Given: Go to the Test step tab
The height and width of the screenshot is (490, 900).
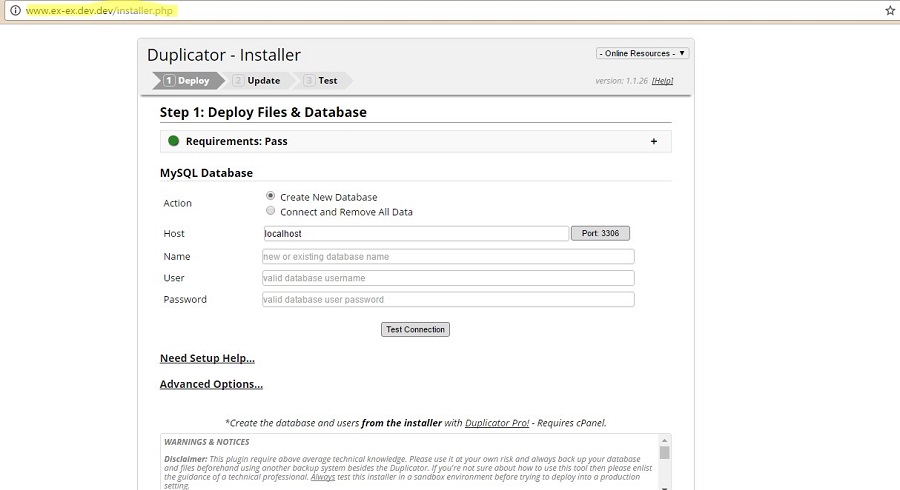Looking at the screenshot, I should click(321, 80).
